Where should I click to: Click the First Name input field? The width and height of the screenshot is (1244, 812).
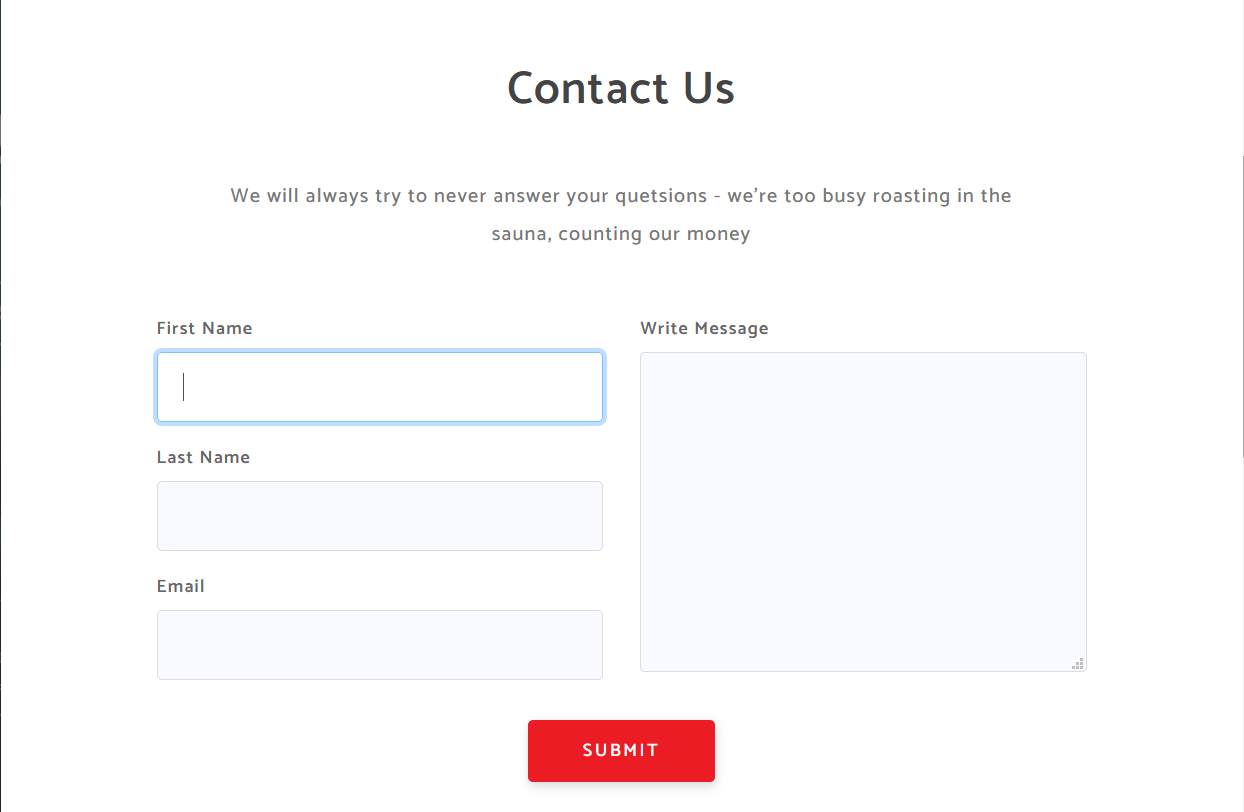(380, 387)
